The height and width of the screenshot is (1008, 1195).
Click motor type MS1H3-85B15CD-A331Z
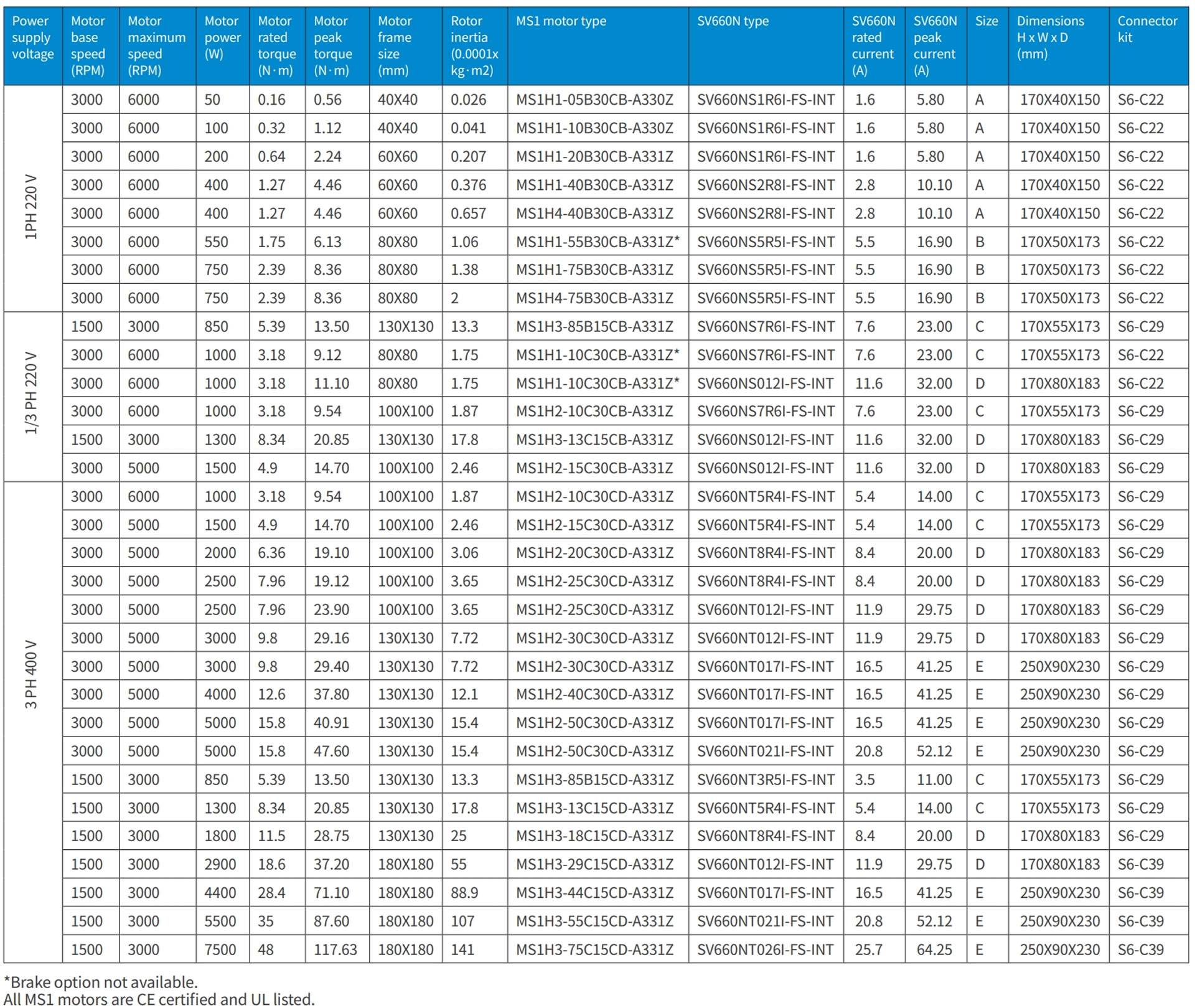[594, 780]
